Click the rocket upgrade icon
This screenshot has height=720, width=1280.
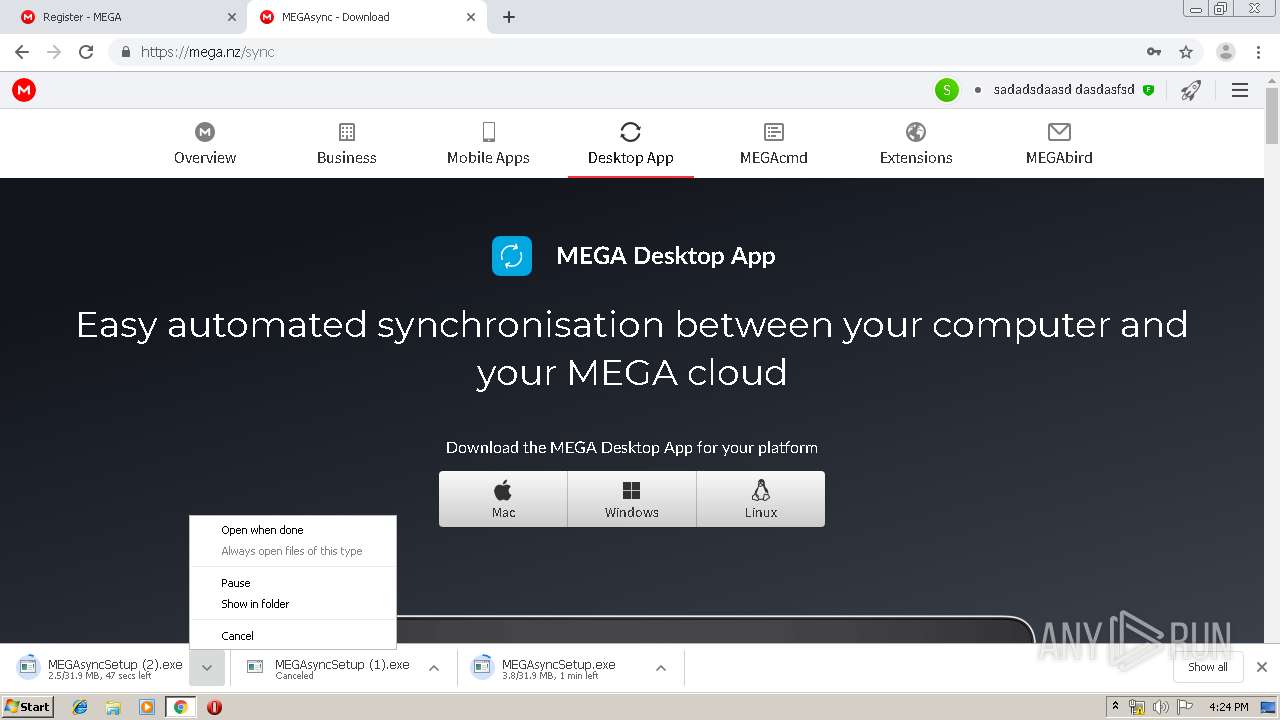[x=1190, y=90]
